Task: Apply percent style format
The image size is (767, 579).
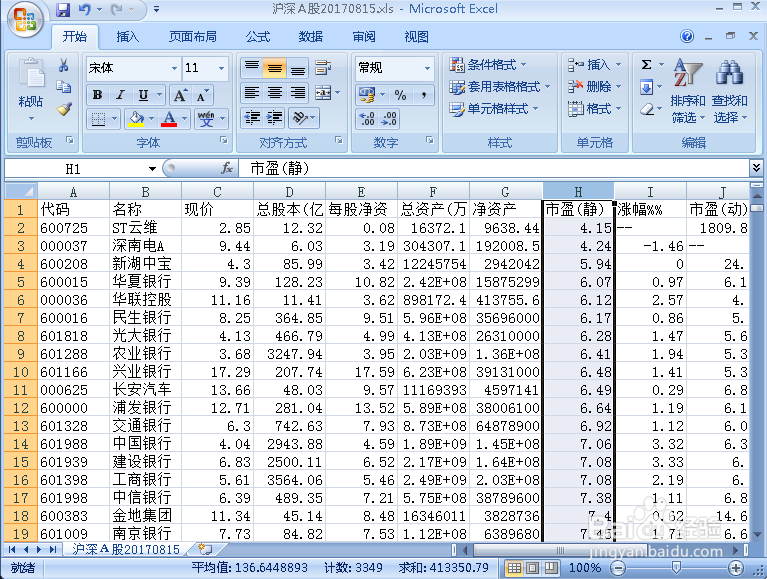Action: [400, 95]
